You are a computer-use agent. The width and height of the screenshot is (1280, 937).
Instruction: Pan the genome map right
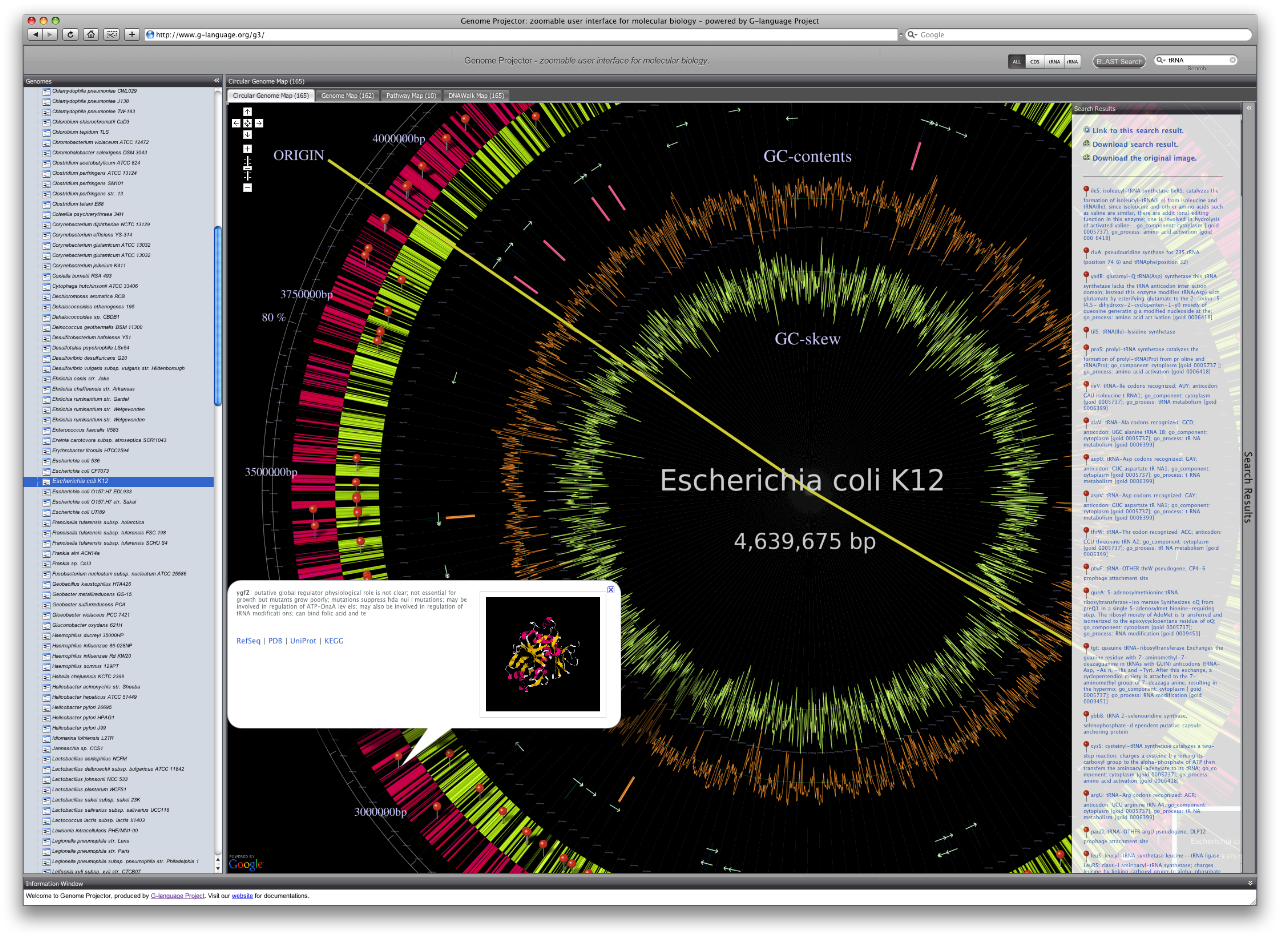coord(259,123)
